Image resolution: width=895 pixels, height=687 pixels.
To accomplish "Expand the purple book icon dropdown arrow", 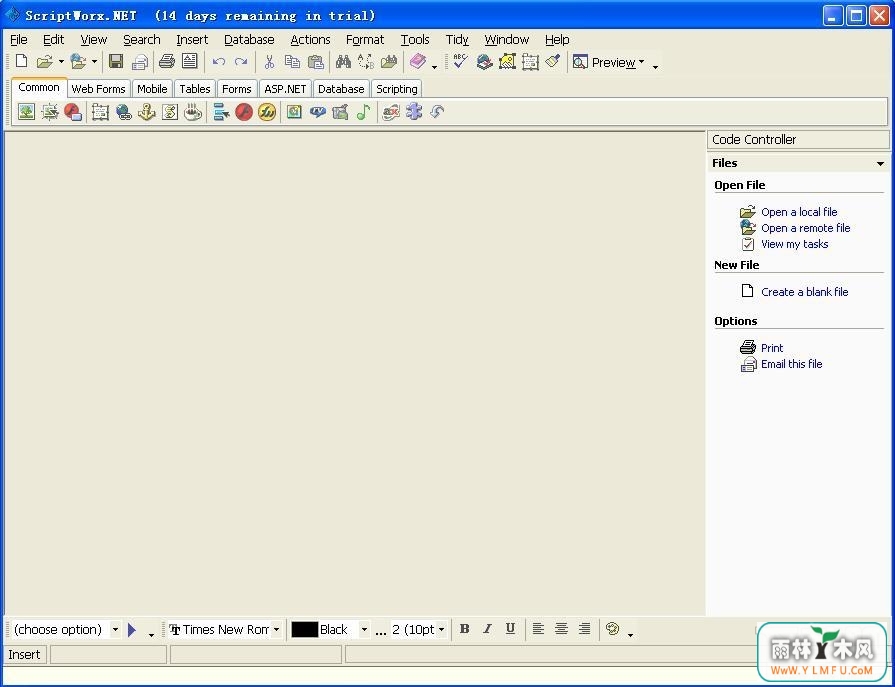I will tap(434, 67).
